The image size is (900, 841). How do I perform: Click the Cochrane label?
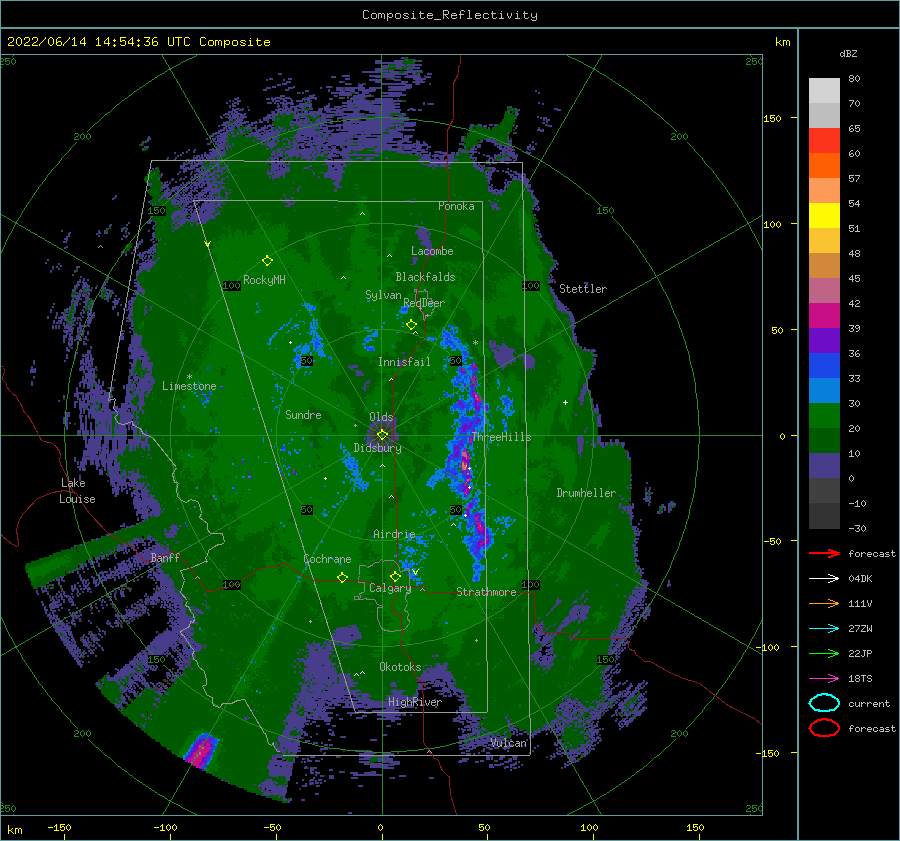[327, 559]
